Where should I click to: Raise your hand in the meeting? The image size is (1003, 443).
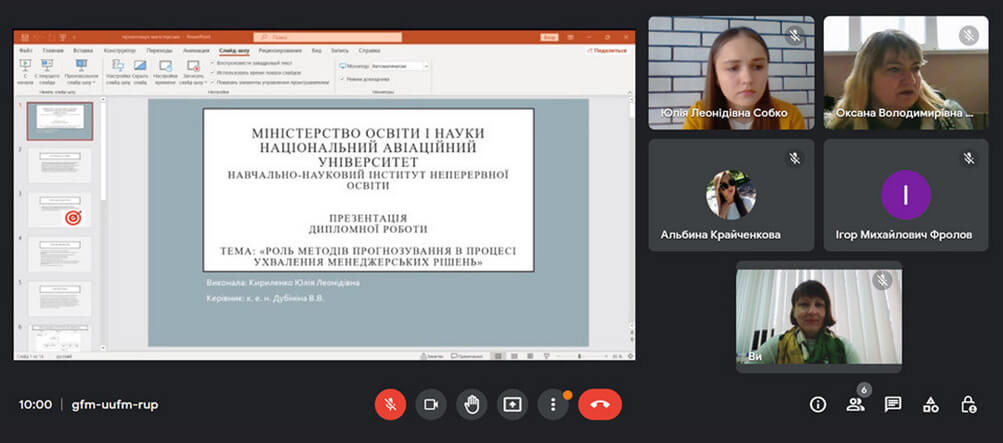click(472, 404)
